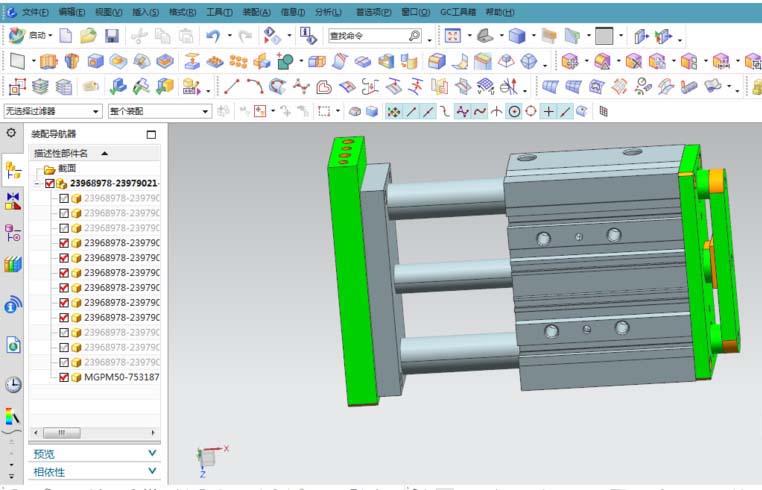Fit the view with the red arrows icon

(x=452, y=35)
